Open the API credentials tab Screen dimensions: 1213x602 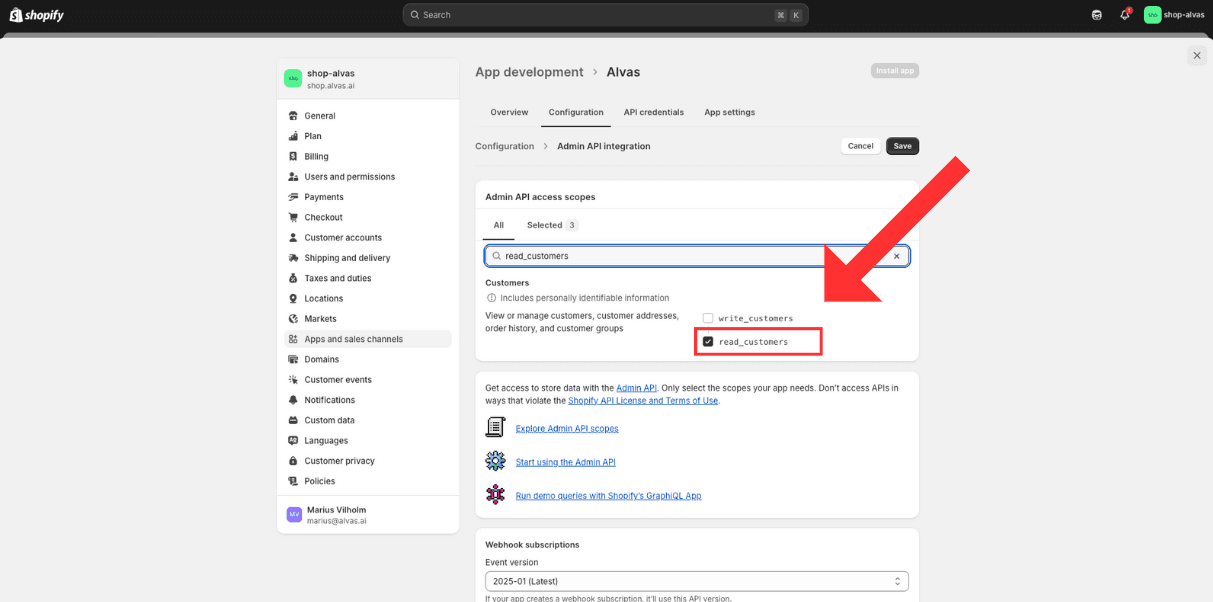(x=654, y=112)
